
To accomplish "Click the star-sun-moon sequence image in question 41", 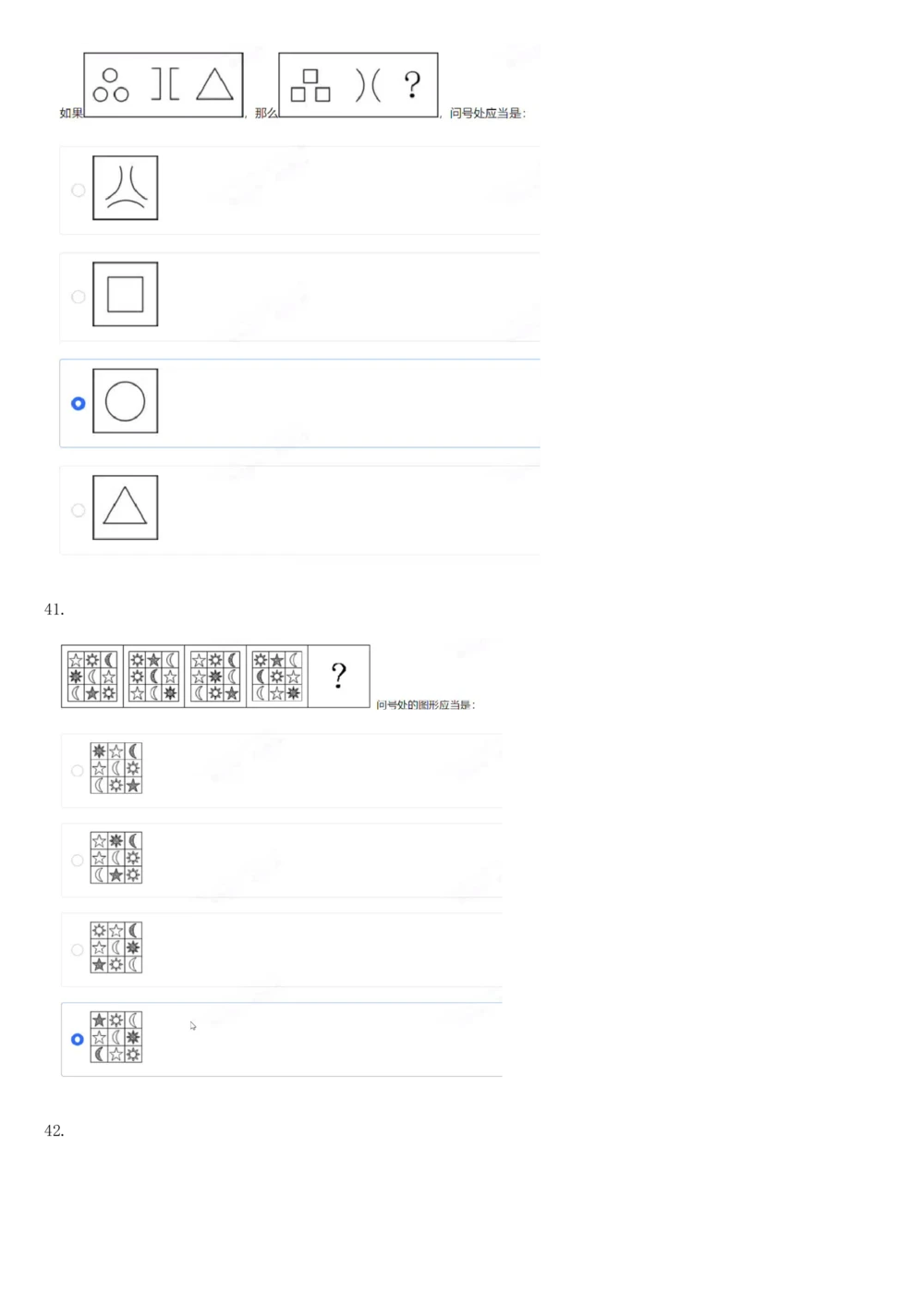I will (215, 677).
